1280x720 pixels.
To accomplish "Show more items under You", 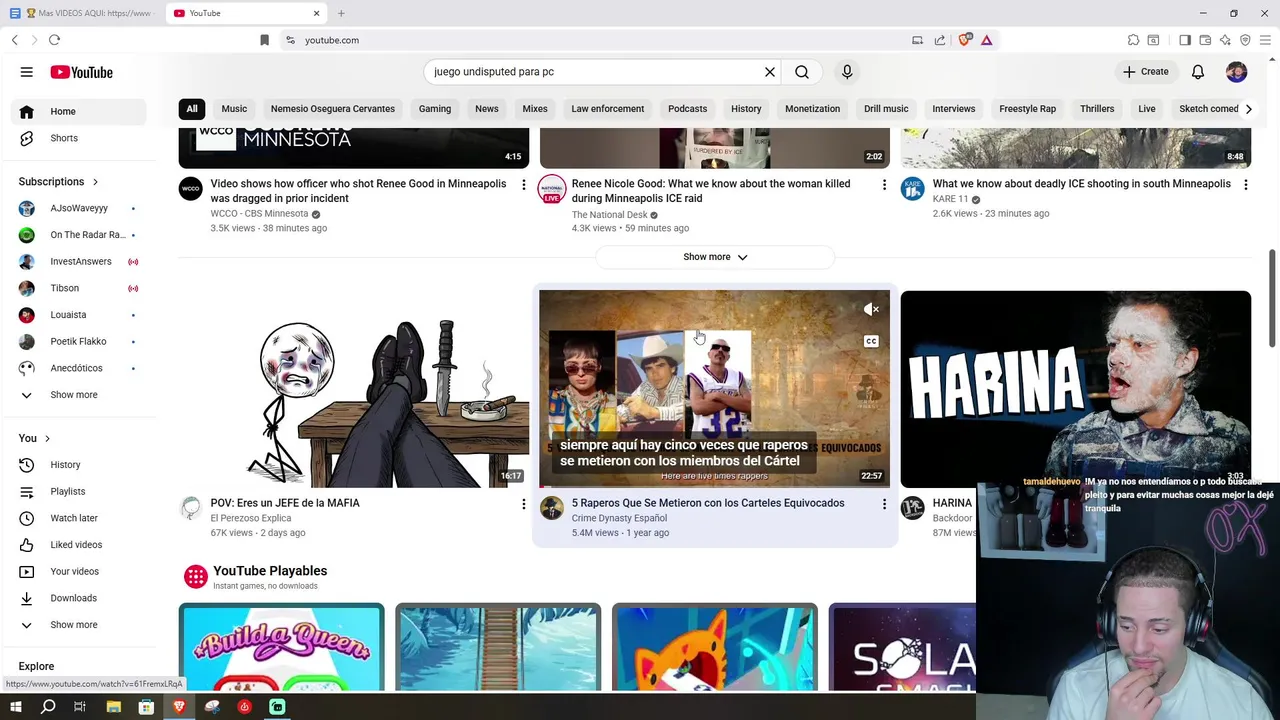I will [78, 625].
